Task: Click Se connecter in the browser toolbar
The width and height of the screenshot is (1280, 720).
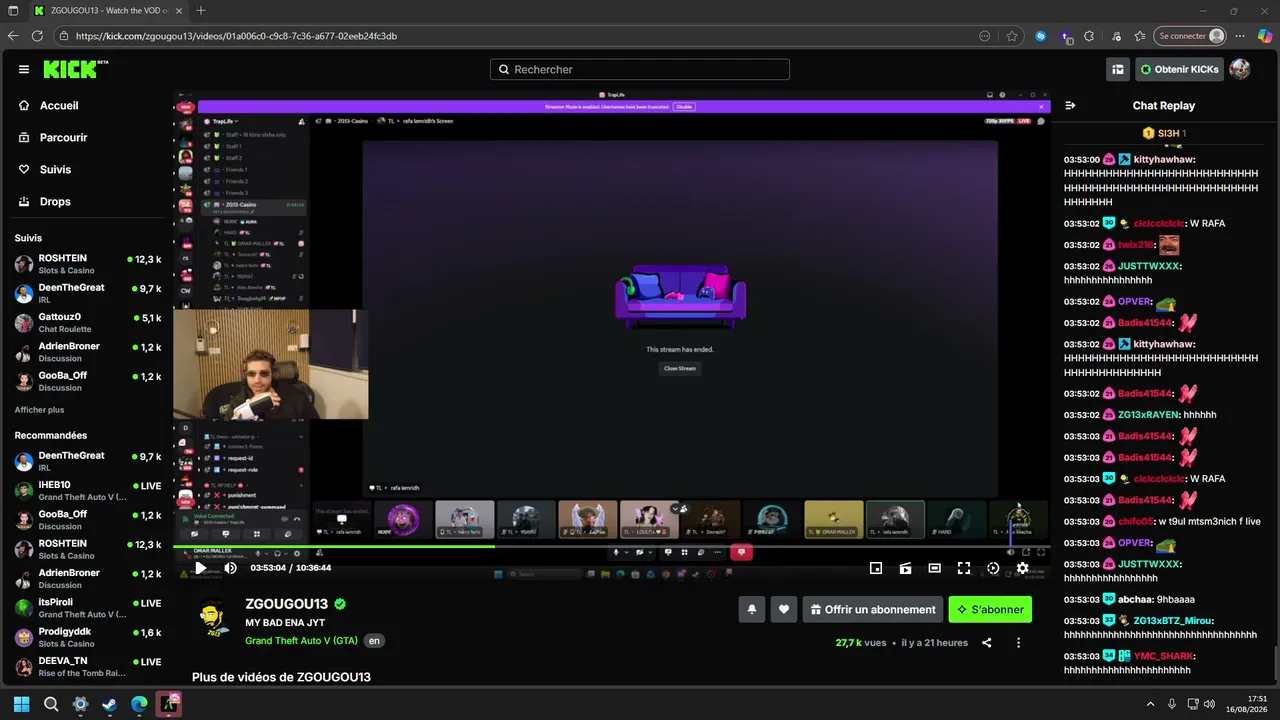Action: [x=1190, y=36]
